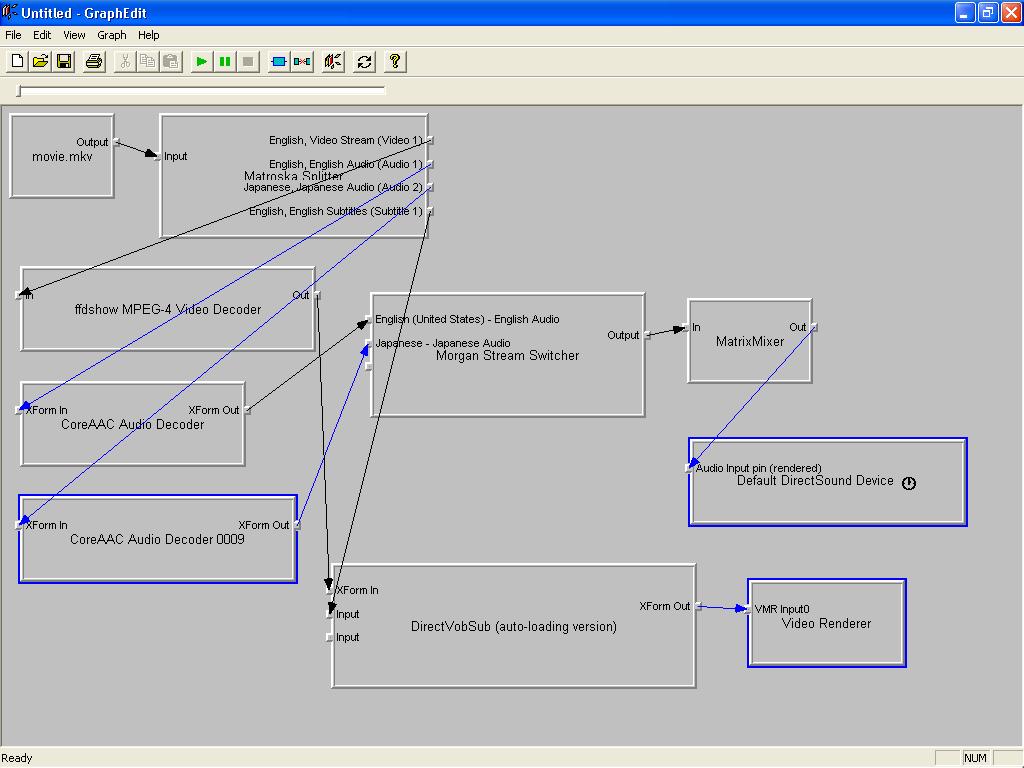This screenshot has height=768, width=1024.
Task: Click the seek slider thumb below the toolbar
Action: pos(19,91)
